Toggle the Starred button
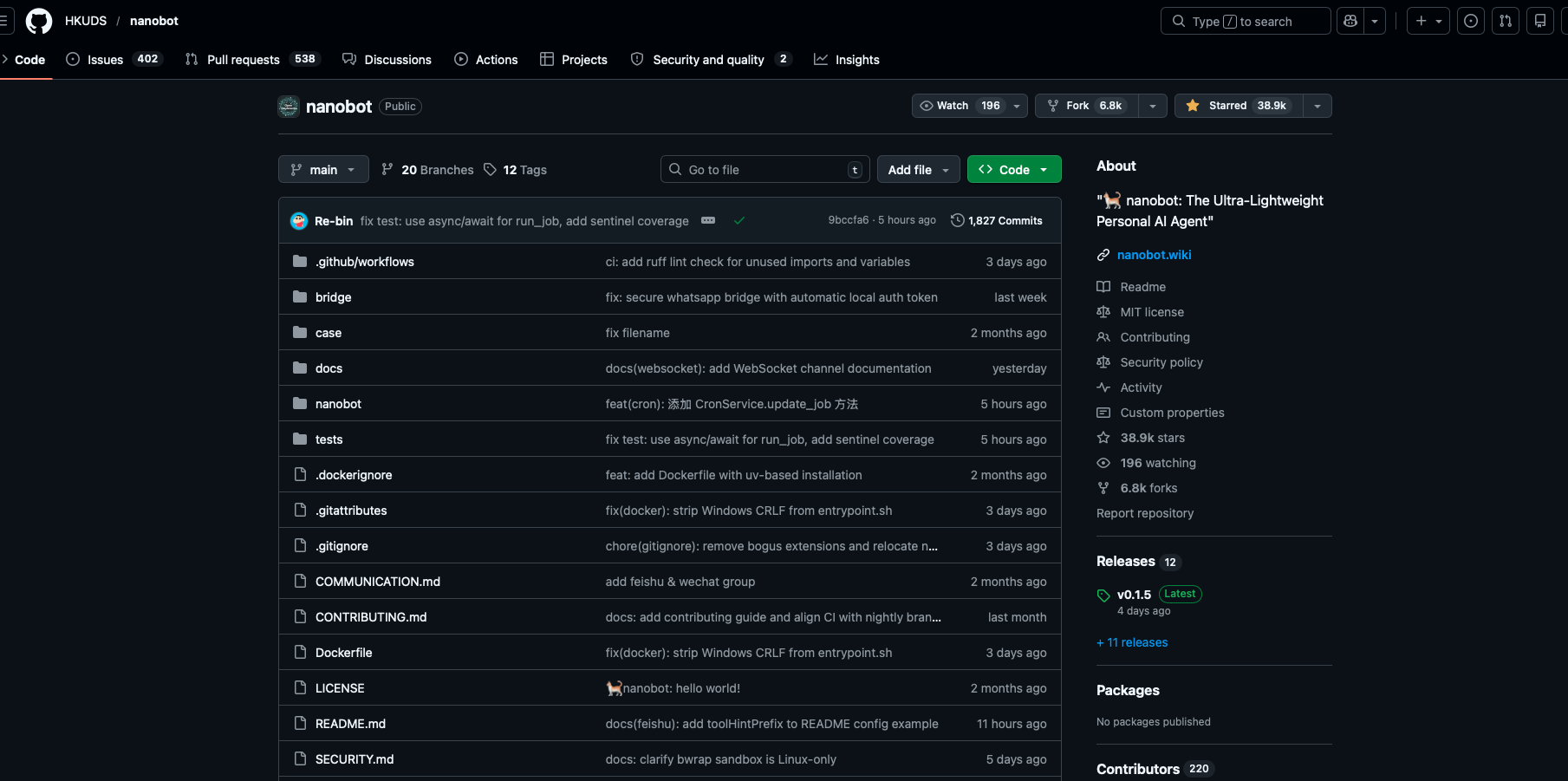 click(1239, 106)
